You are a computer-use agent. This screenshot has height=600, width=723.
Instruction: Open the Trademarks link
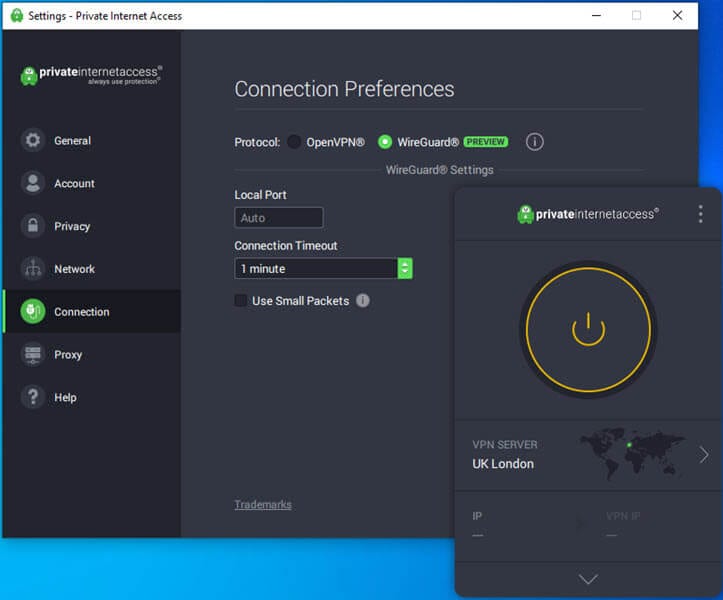pos(263,505)
